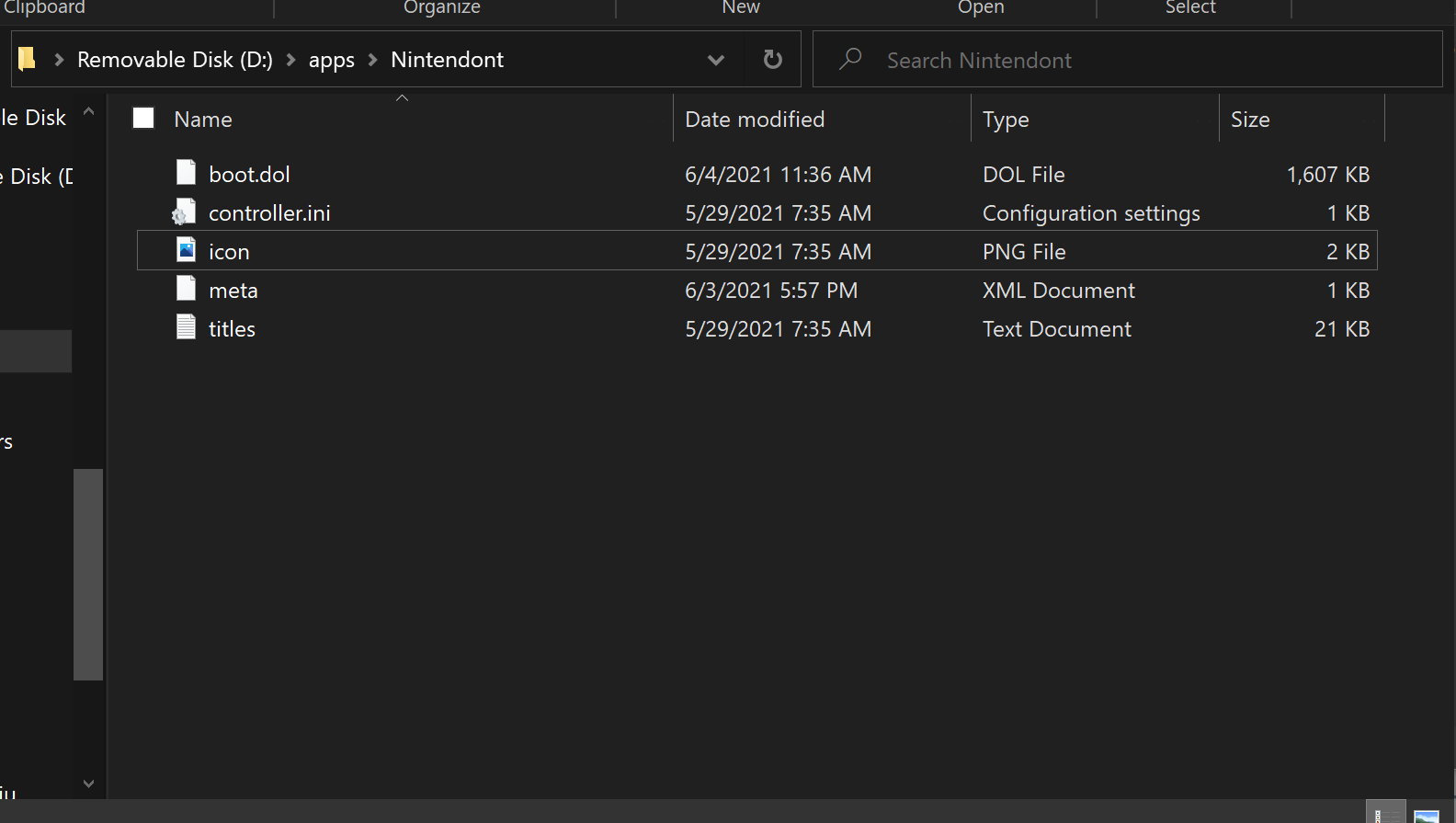Click the Open ribbon group label
The width and height of the screenshot is (1456, 823).
coord(981,7)
